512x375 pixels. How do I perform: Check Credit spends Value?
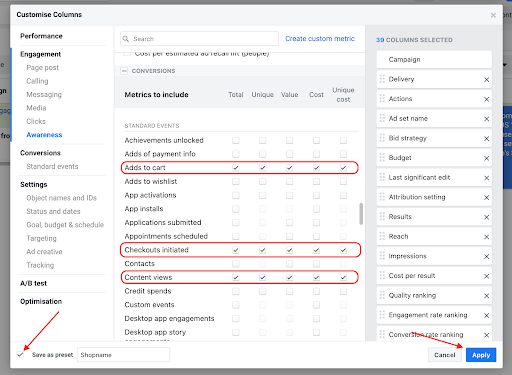[x=289, y=291]
